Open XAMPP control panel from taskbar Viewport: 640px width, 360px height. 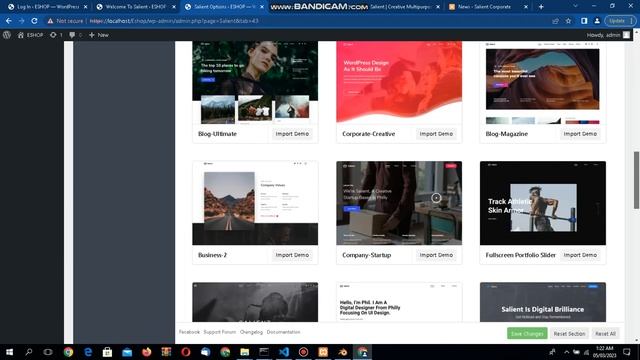[x=323, y=352]
